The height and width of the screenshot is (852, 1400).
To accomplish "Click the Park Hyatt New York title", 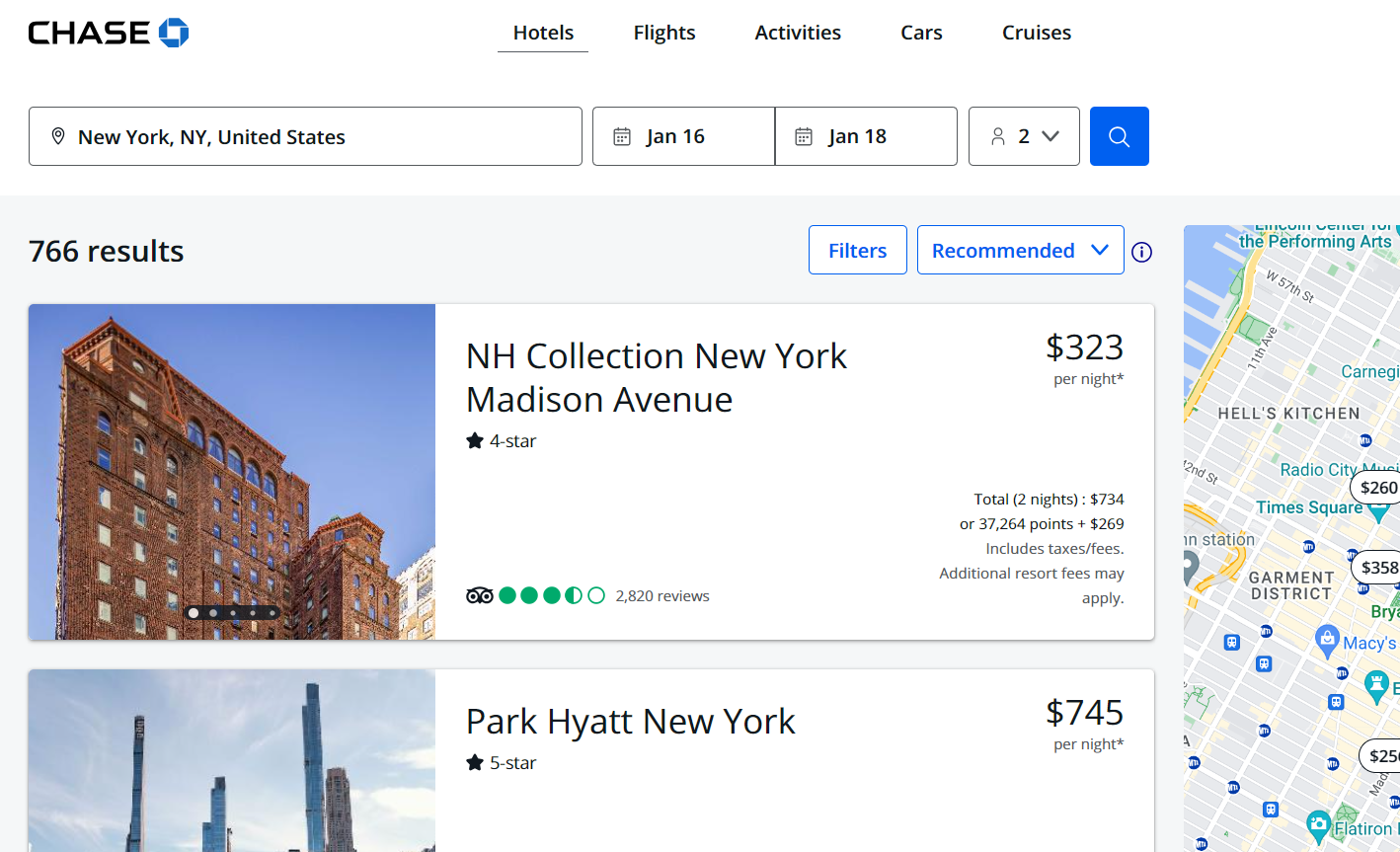I will pos(630,722).
